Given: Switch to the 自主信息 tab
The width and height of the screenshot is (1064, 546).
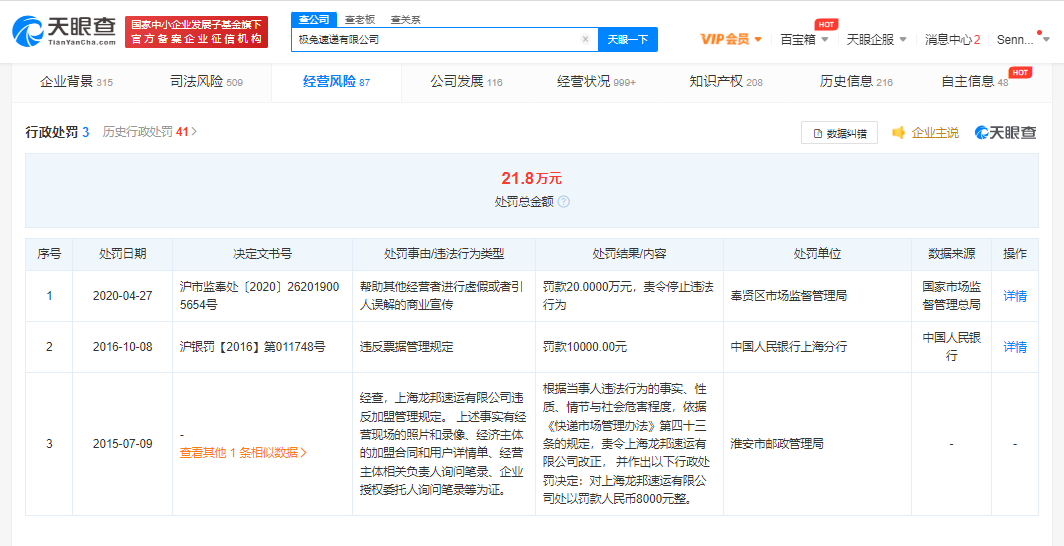Looking at the screenshot, I should 974,83.
